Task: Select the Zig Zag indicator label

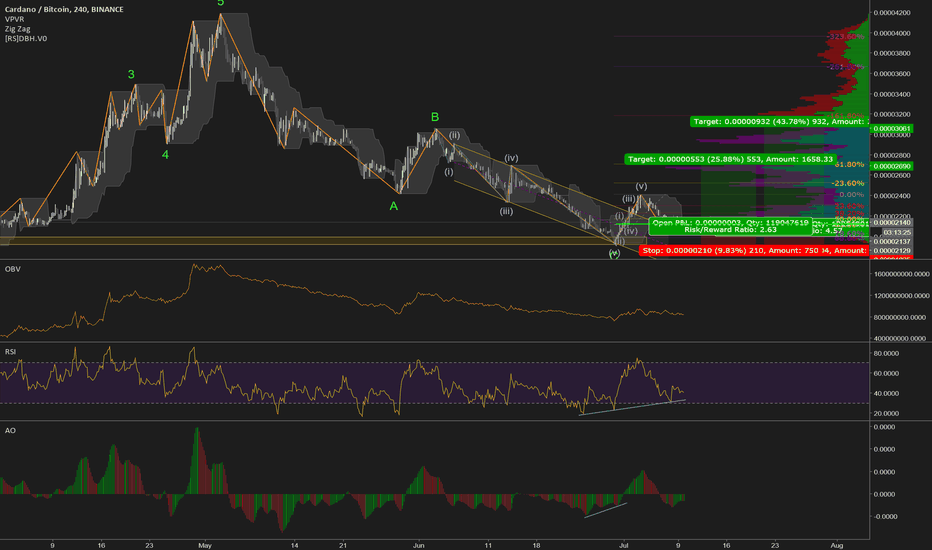Action: [17, 29]
